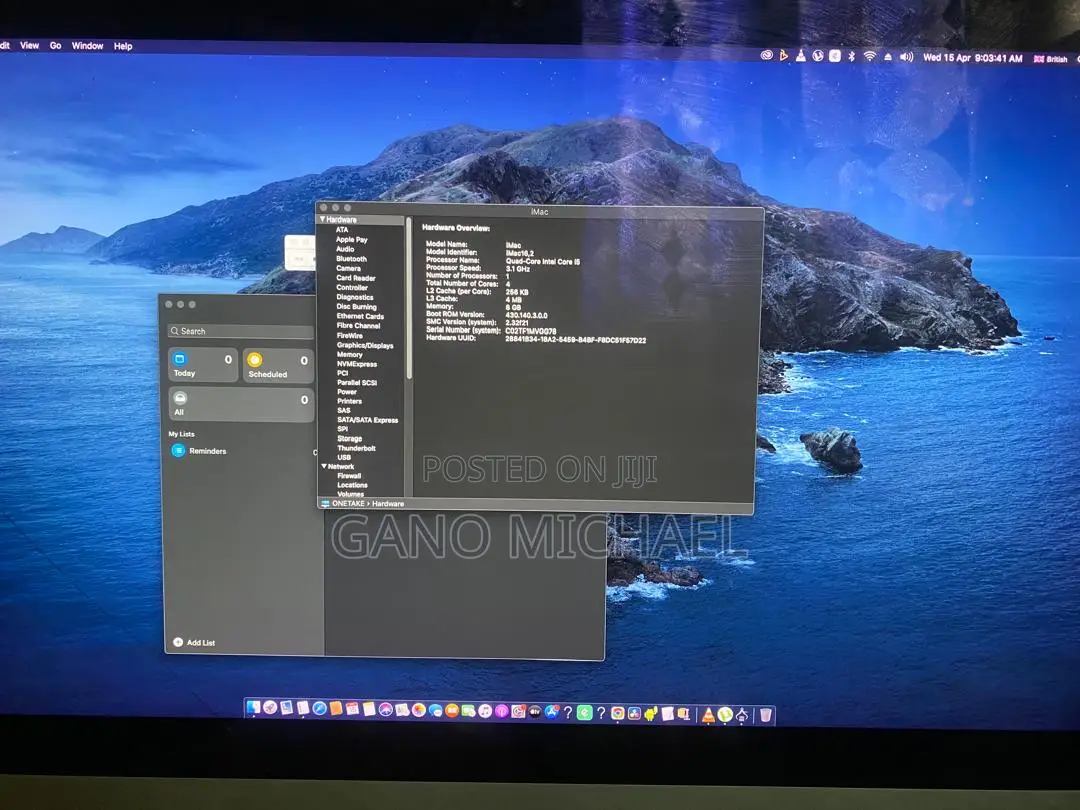1080x810 pixels.
Task: Open green uTorrent icon in dock
Action: pos(725,715)
